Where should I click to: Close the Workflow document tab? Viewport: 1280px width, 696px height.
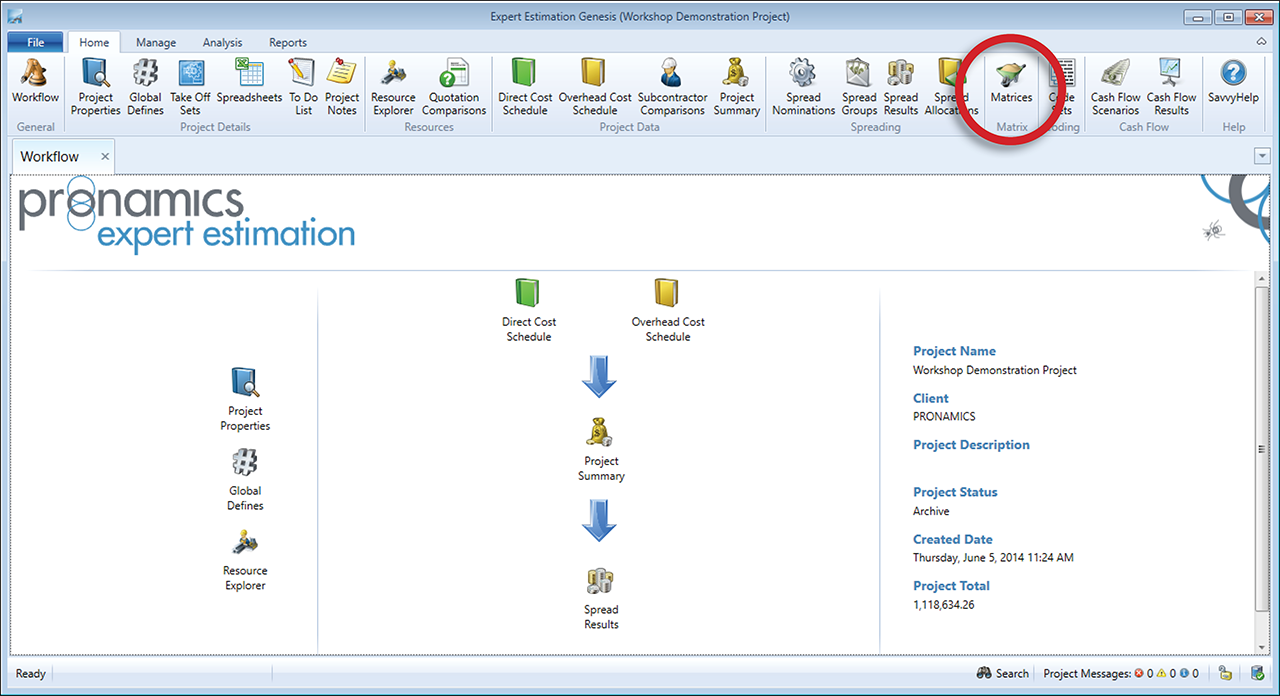pos(105,157)
